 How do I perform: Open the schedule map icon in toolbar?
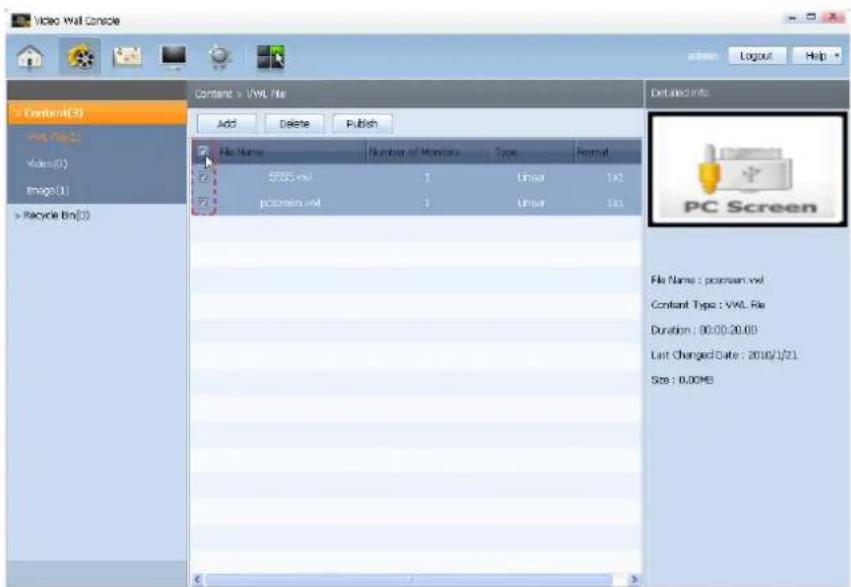127,56
